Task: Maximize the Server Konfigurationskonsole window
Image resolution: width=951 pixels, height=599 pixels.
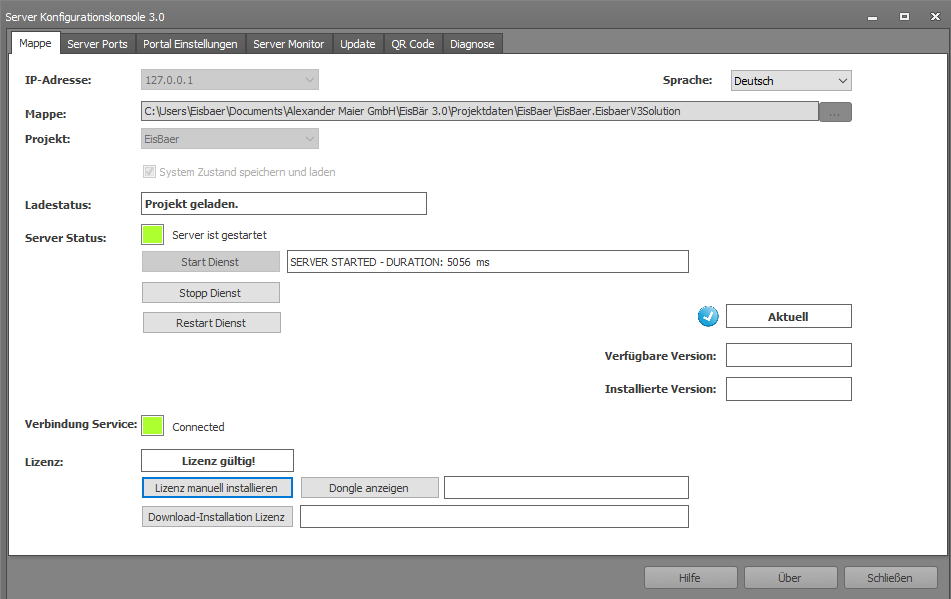Action: pyautogui.click(x=904, y=17)
